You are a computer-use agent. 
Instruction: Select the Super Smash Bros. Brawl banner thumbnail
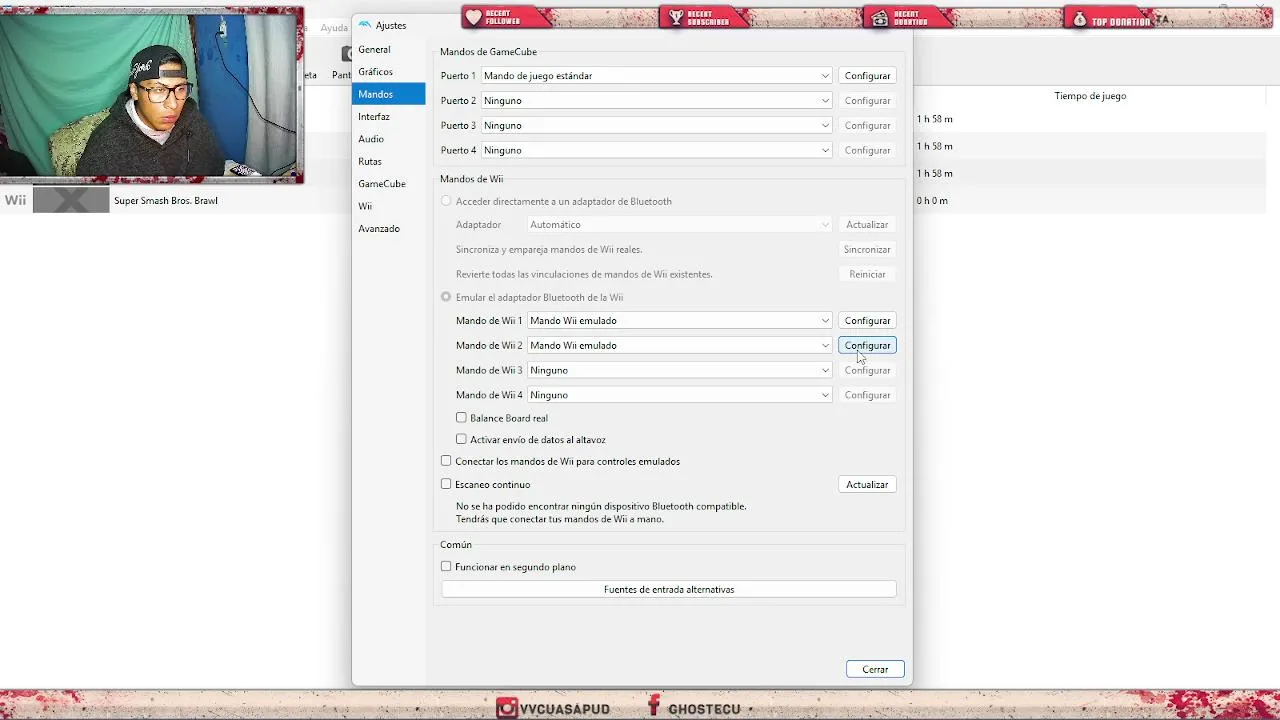(x=71, y=200)
